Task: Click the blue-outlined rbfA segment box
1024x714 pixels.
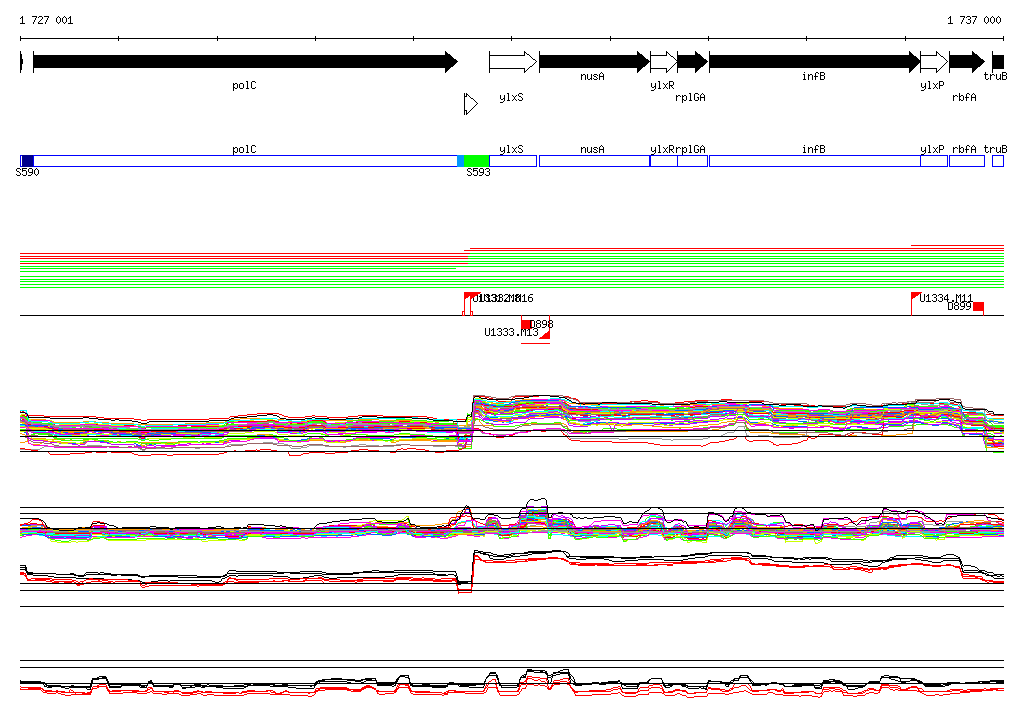Action: [967, 161]
